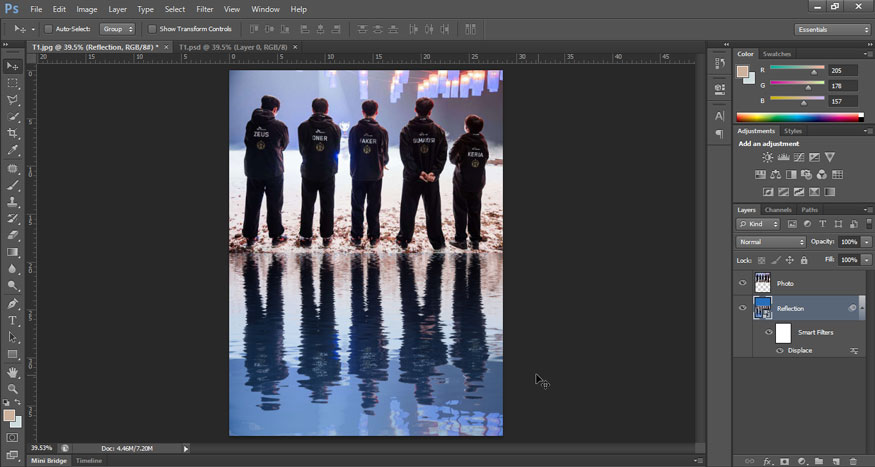Select the Zoom tool in the toolbar
Image resolution: width=875 pixels, height=467 pixels.
pos(13,389)
